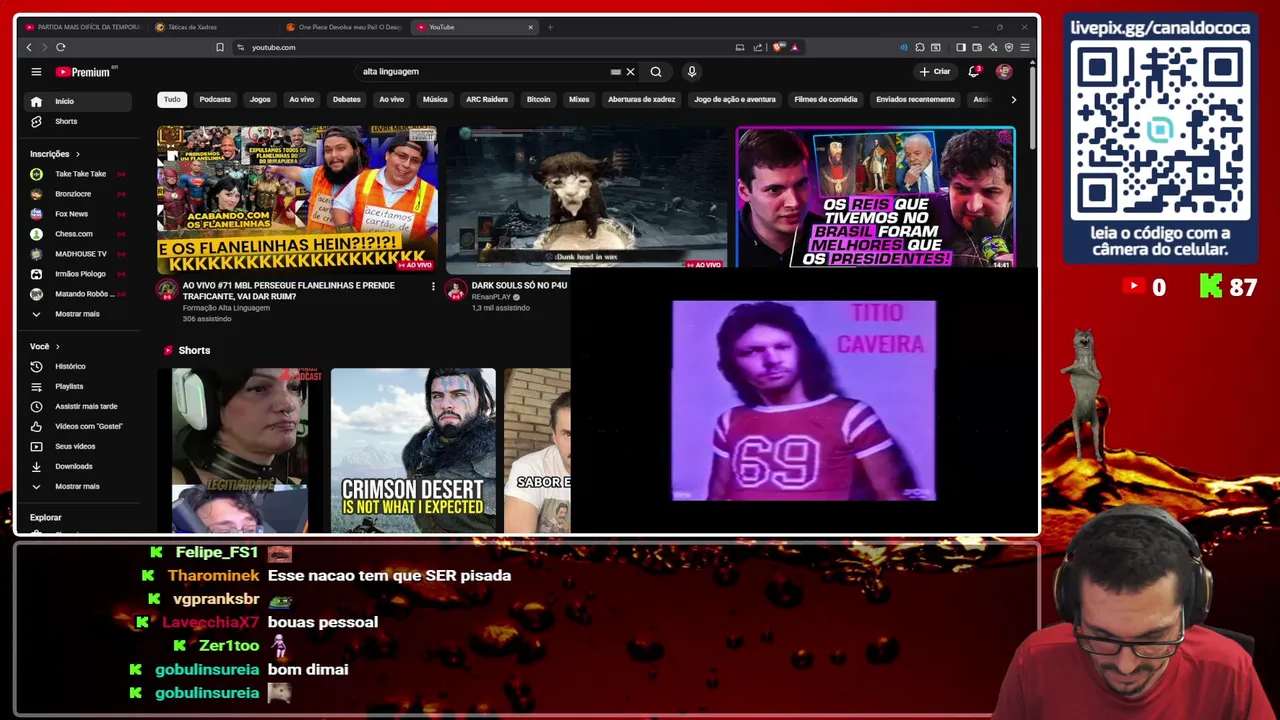Activate voice search microphone
1280x720 pixels.
[x=691, y=72]
